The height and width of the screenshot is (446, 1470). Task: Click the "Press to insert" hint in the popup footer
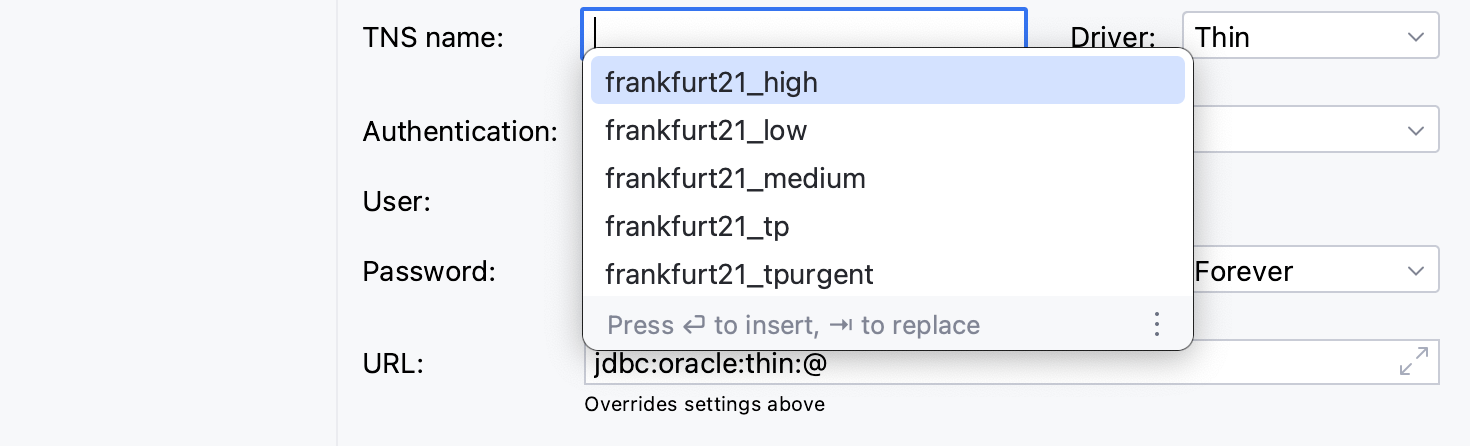click(x=793, y=325)
